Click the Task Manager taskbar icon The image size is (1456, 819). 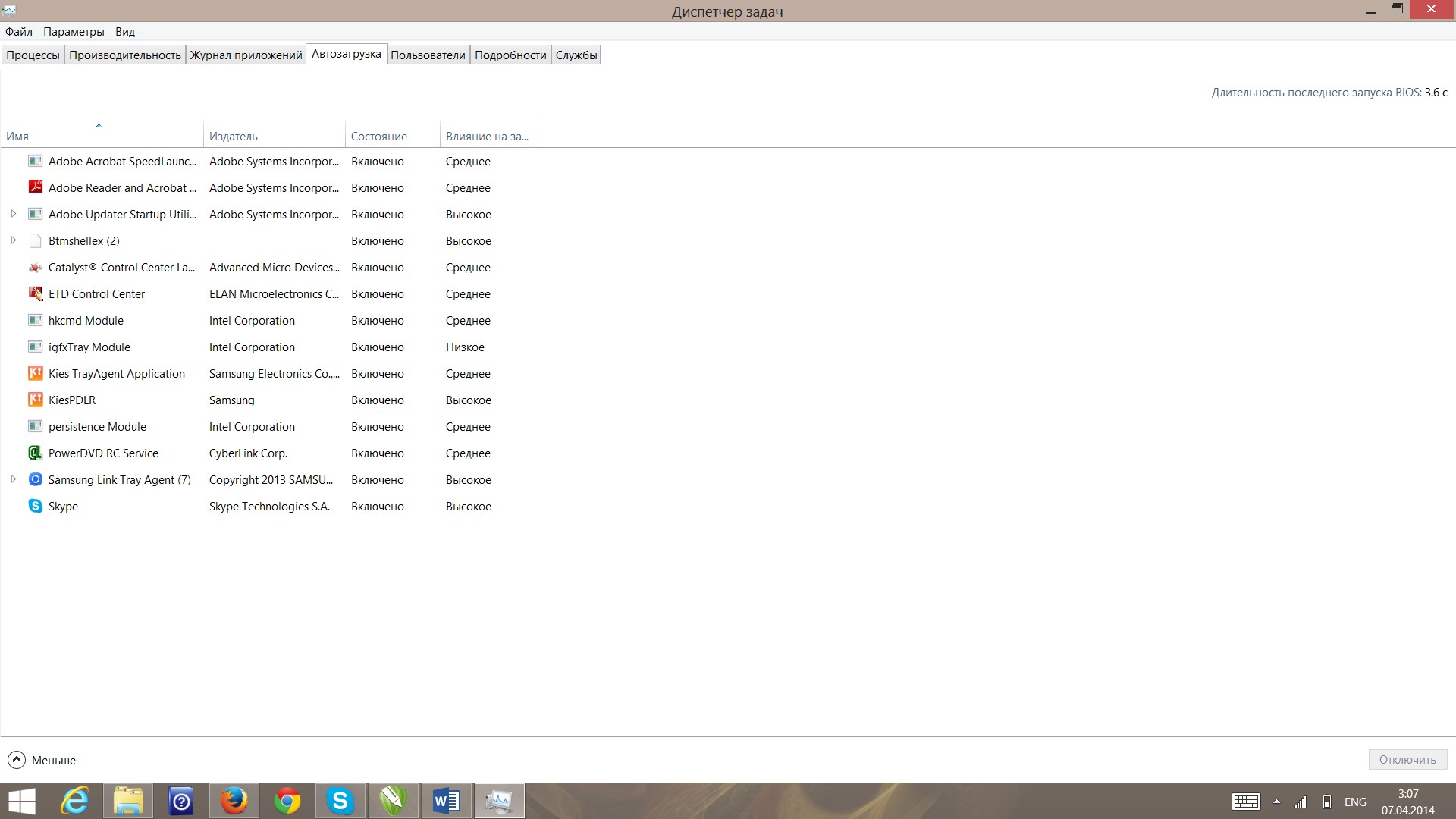[x=500, y=801]
